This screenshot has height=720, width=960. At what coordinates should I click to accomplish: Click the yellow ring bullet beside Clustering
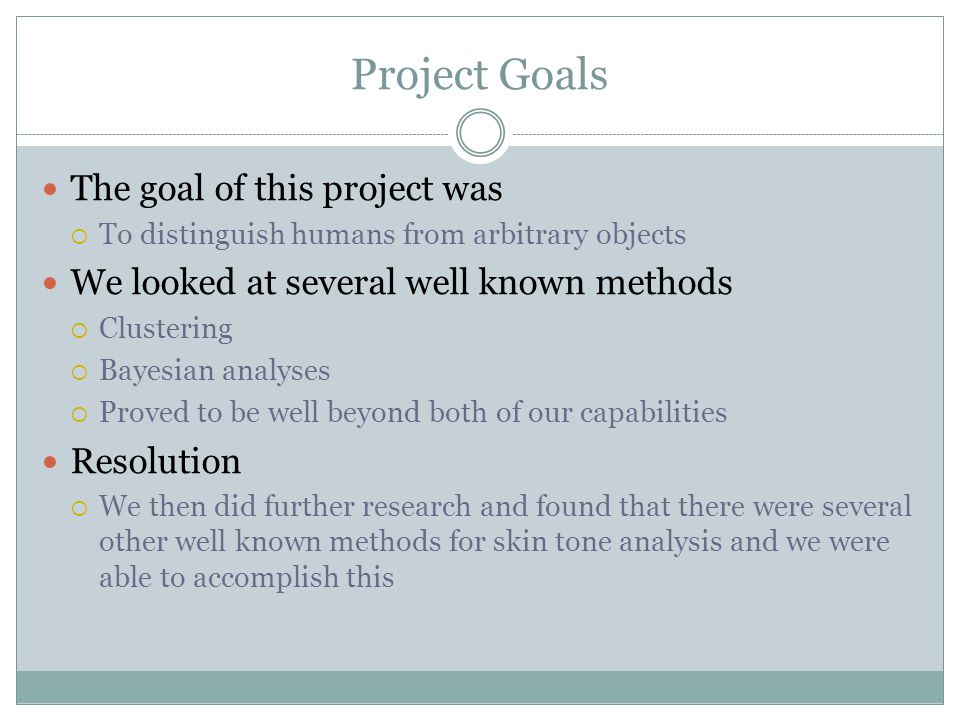[x=80, y=331]
